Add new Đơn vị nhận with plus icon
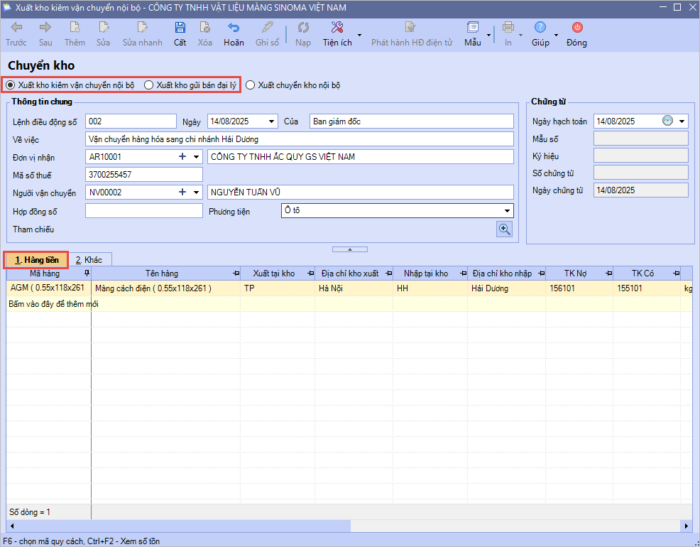This screenshot has width=700, height=547. pos(182,157)
